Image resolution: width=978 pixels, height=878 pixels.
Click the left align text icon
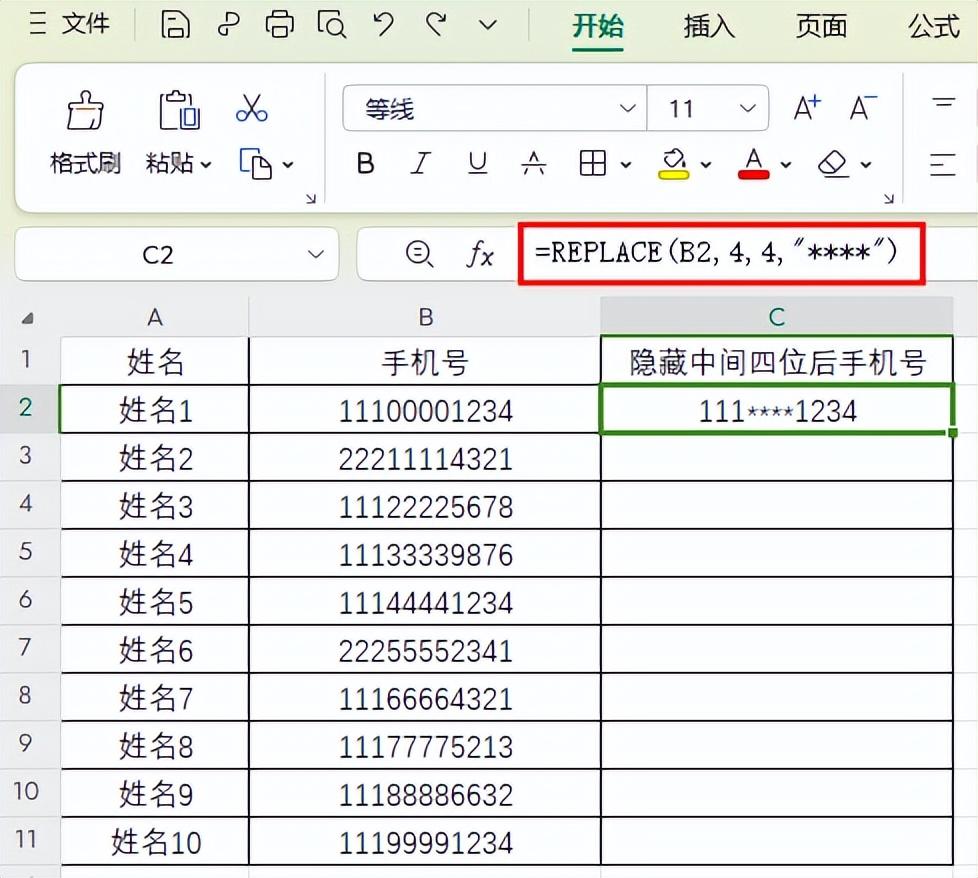coord(942,165)
